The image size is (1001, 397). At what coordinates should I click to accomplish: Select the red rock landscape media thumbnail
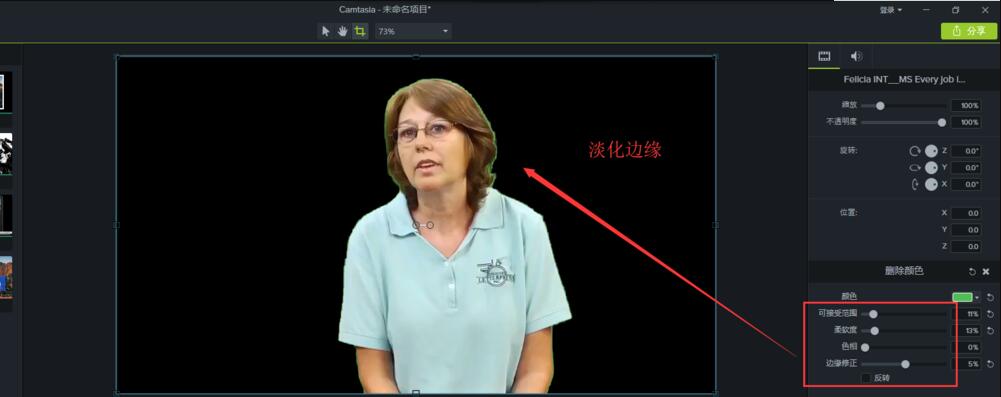[6, 277]
